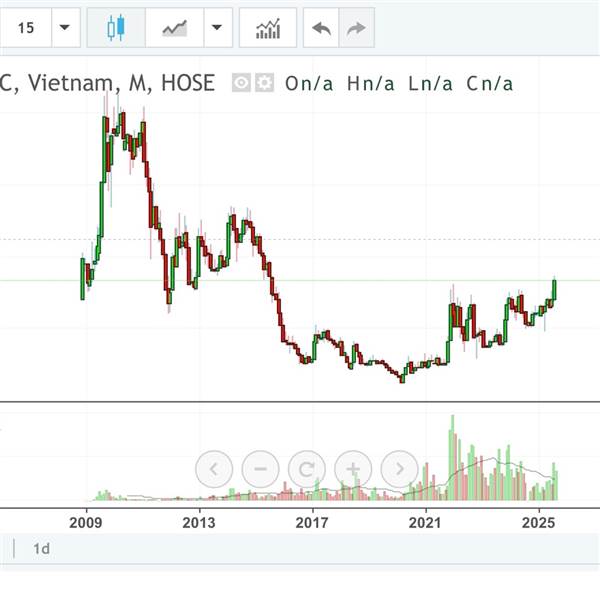The width and height of the screenshot is (600, 600).
Task: Click the 2021 time axis label
Action: (425, 522)
